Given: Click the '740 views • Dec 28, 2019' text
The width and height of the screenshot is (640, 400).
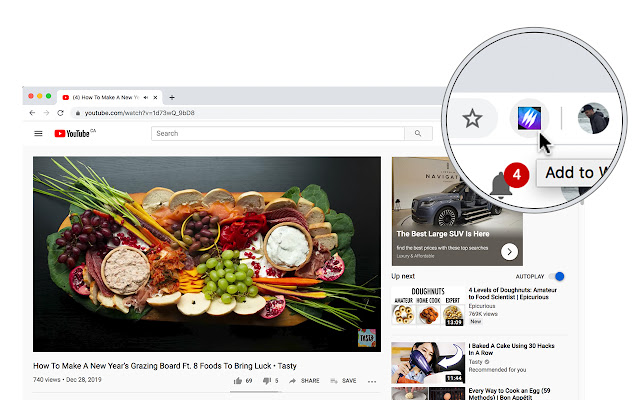Looking at the screenshot, I should pos(67,380).
